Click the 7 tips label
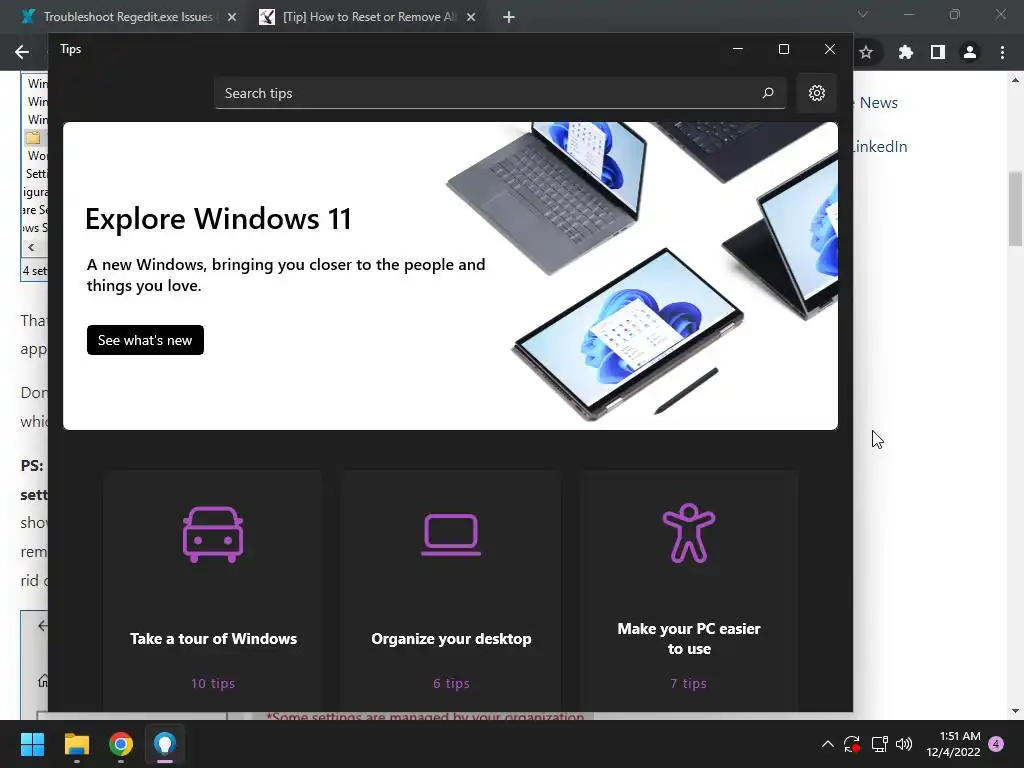This screenshot has width=1024, height=768. [688, 683]
